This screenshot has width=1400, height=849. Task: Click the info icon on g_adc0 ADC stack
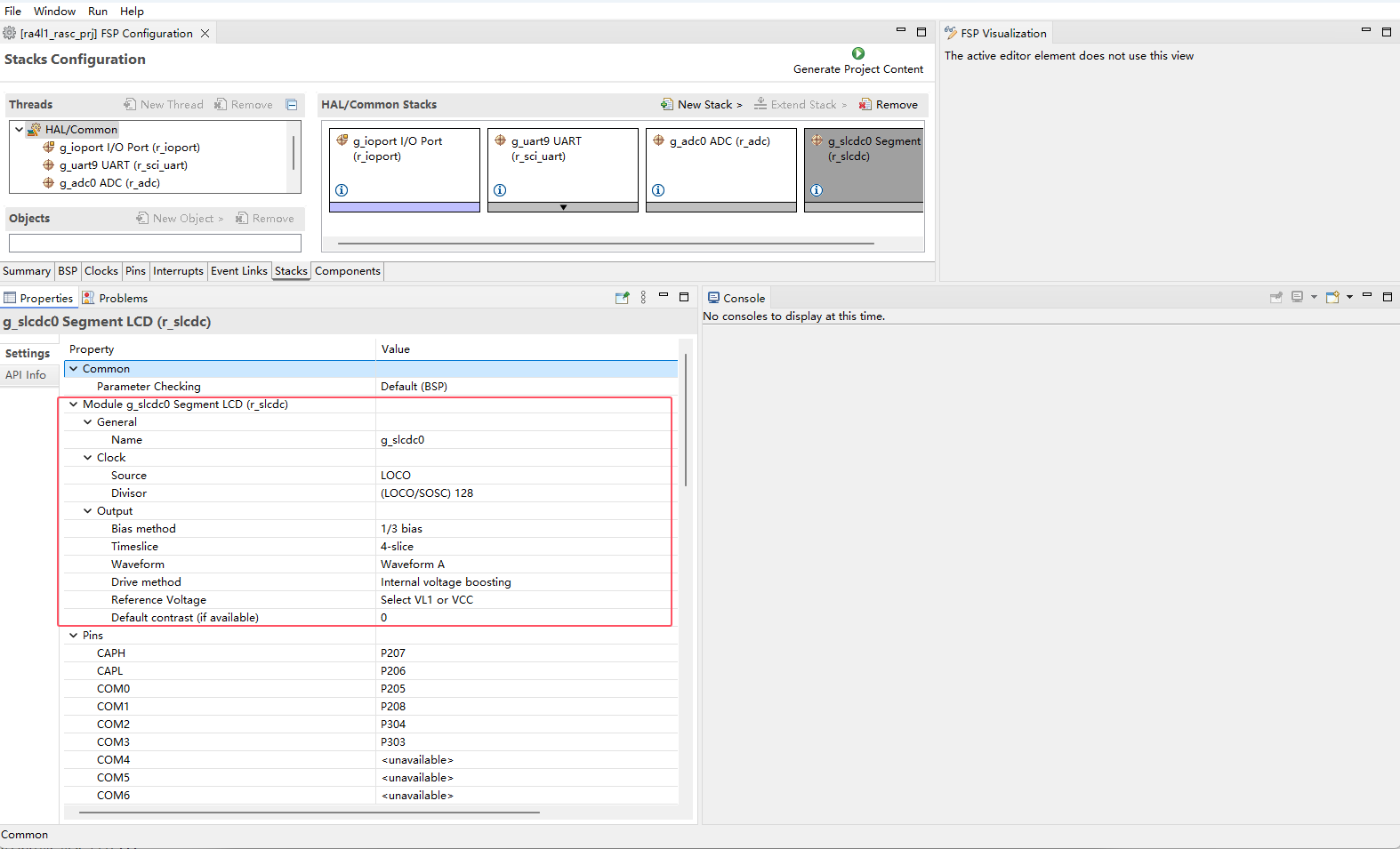click(658, 190)
